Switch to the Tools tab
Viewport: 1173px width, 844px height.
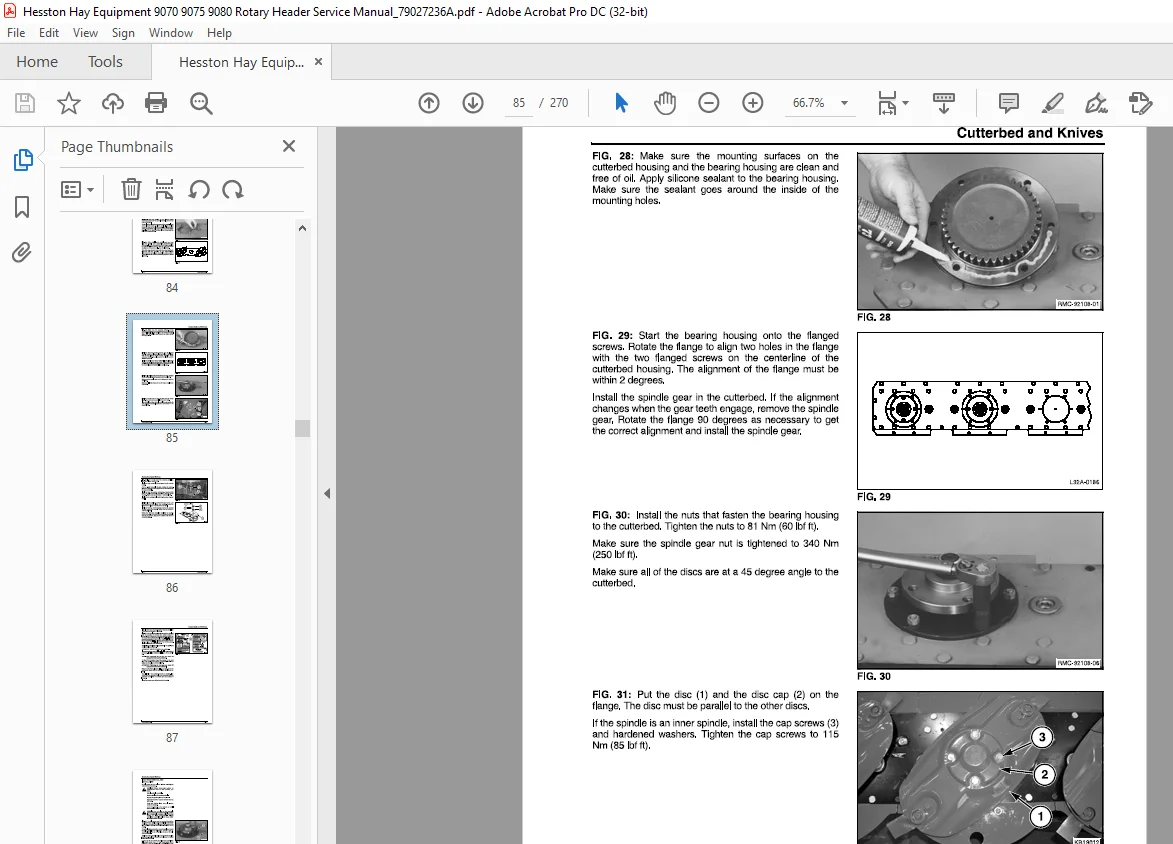pyautogui.click(x=105, y=61)
